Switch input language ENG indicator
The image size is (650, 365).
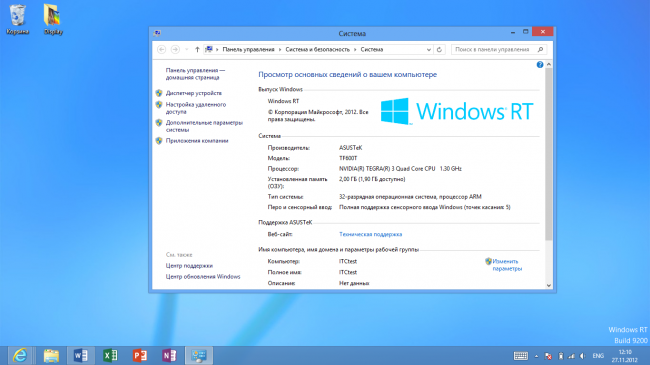(x=598, y=356)
